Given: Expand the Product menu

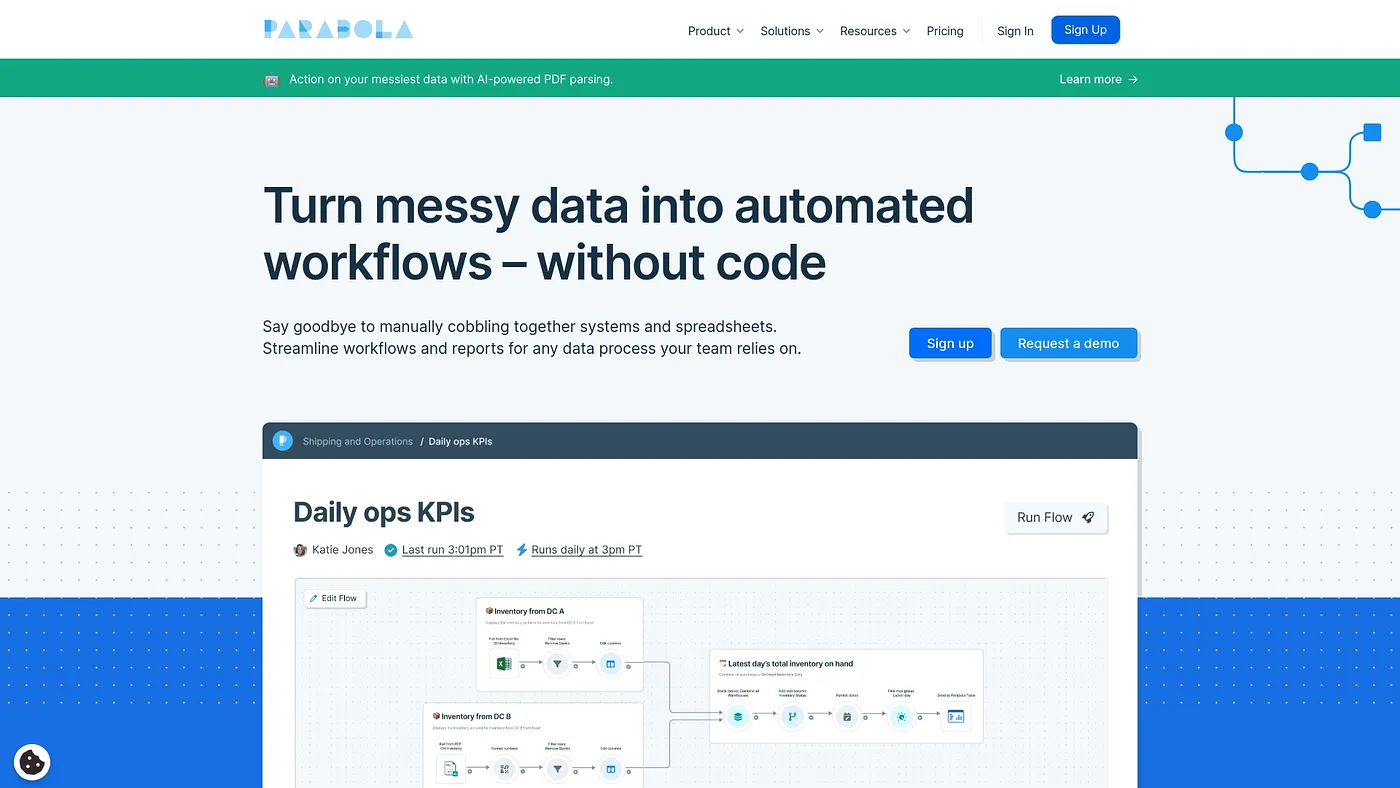Looking at the screenshot, I should click(x=716, y=31).
